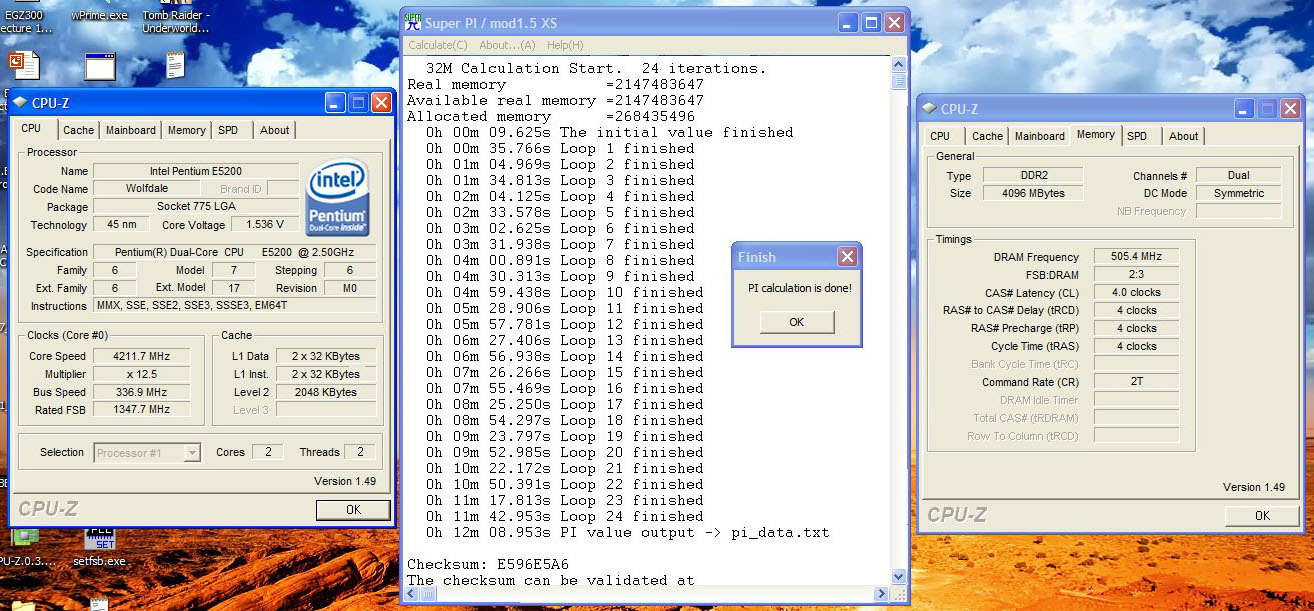Viewport: 1314px width, 611px height.
Task: Click the Intel Pentium Dual-Core inside logo
Action: click(x=337, y=197)
